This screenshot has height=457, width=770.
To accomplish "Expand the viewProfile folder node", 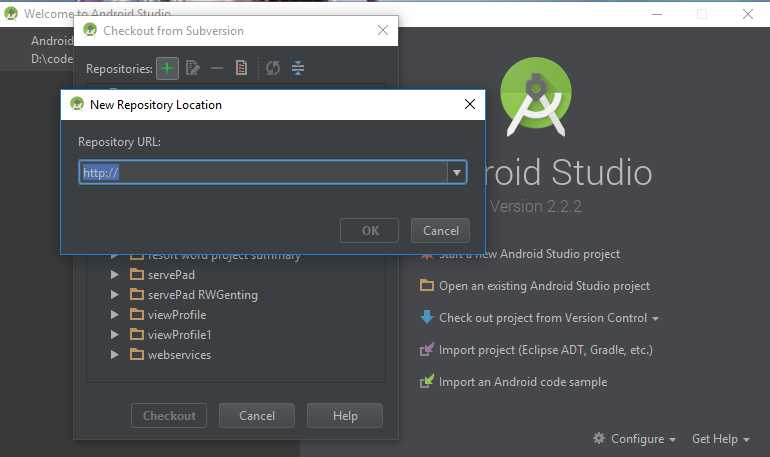I will [114, 314].
